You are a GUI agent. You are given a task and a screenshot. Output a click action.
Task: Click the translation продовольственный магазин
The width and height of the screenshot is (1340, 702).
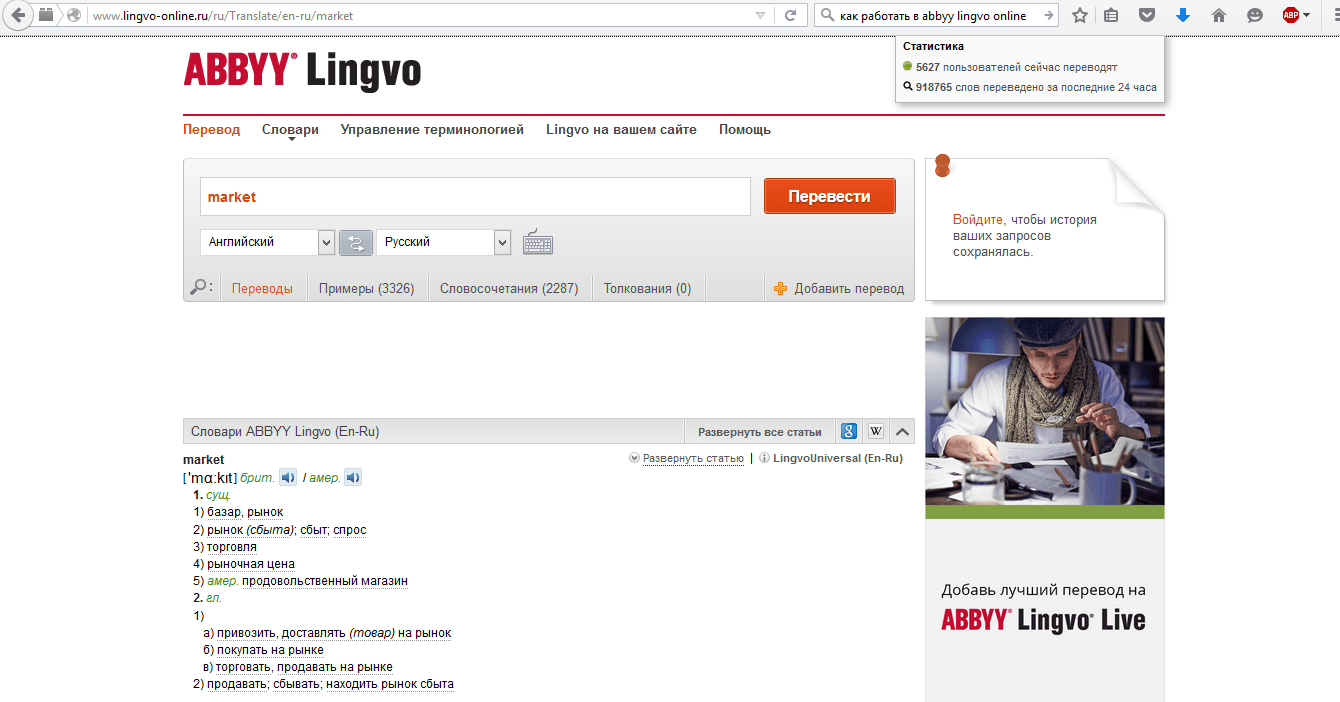325,581
